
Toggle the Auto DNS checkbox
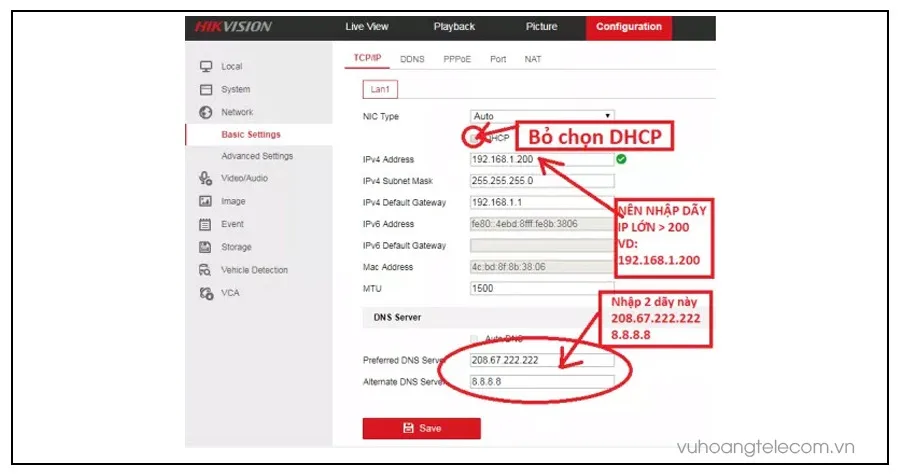coord(474,339)
